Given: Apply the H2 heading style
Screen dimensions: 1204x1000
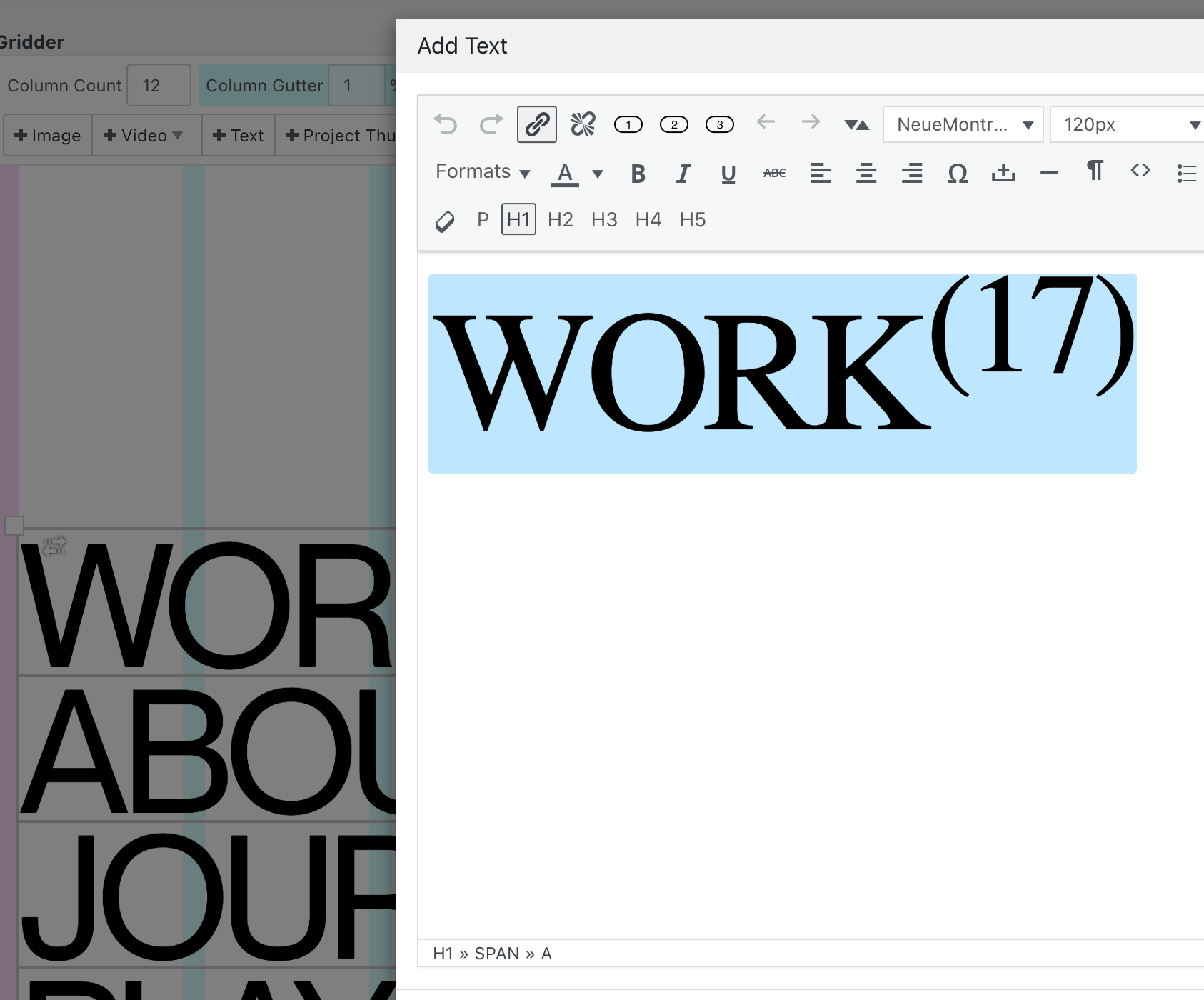Looking at the screenshot, I should [x=561, y=220].
